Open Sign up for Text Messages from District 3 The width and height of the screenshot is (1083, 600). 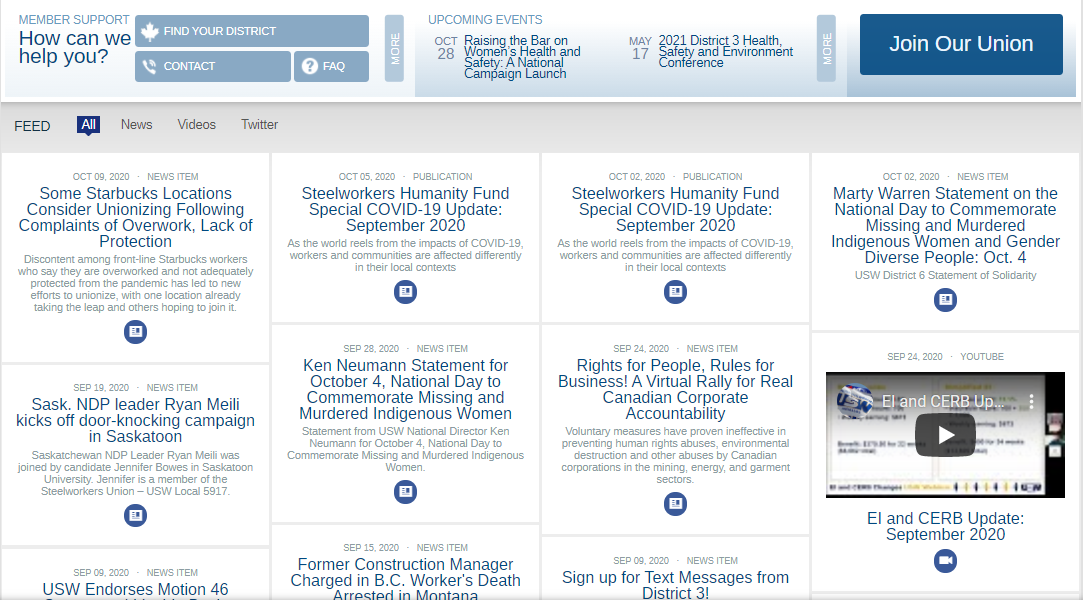675,585
